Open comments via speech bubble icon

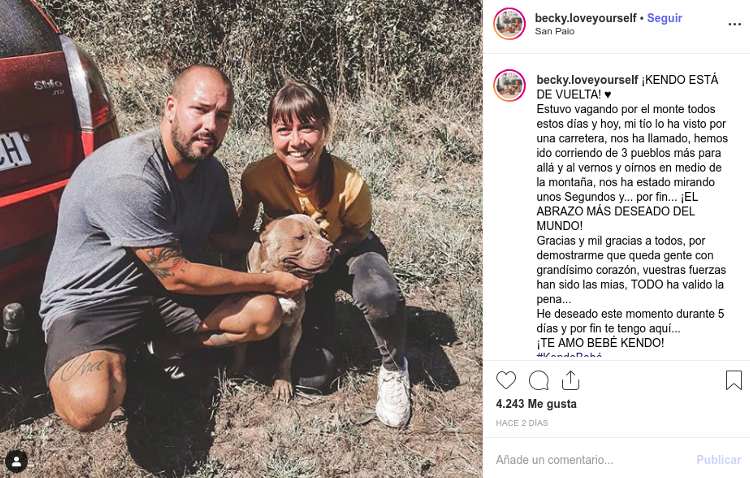click(x=539, y=380)
